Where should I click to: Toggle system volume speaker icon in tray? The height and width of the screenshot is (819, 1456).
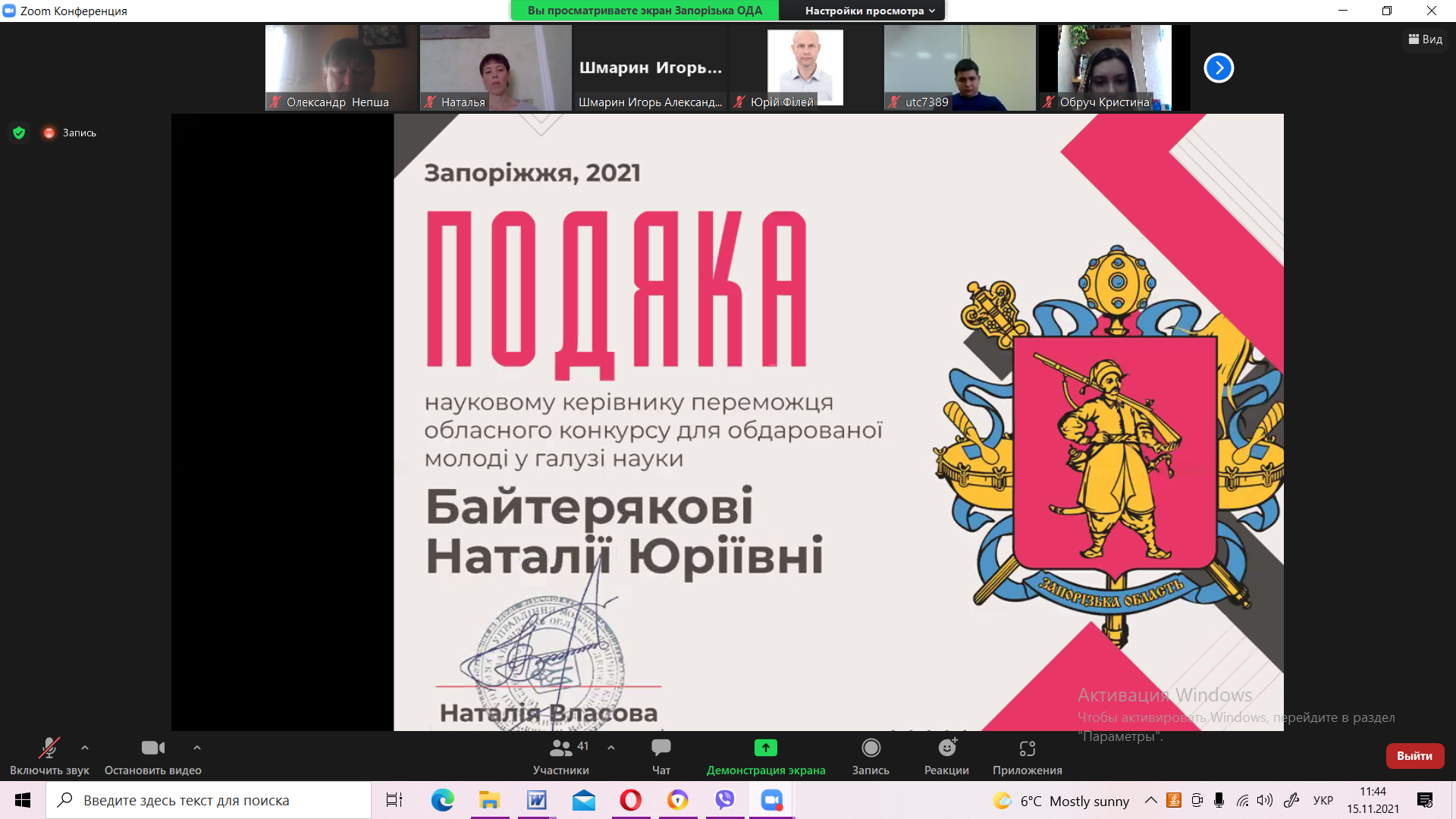(x=1264, y=800)
